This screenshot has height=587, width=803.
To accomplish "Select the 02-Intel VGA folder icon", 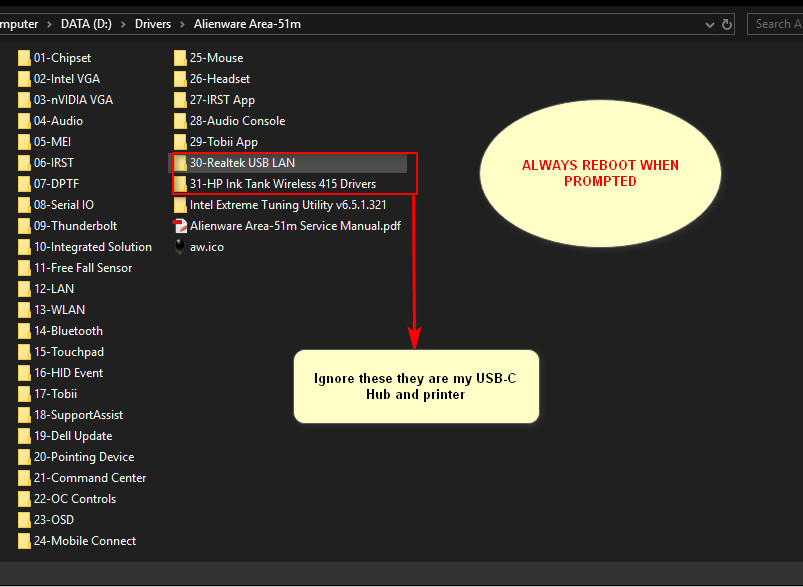I will (x=24, y=79).
